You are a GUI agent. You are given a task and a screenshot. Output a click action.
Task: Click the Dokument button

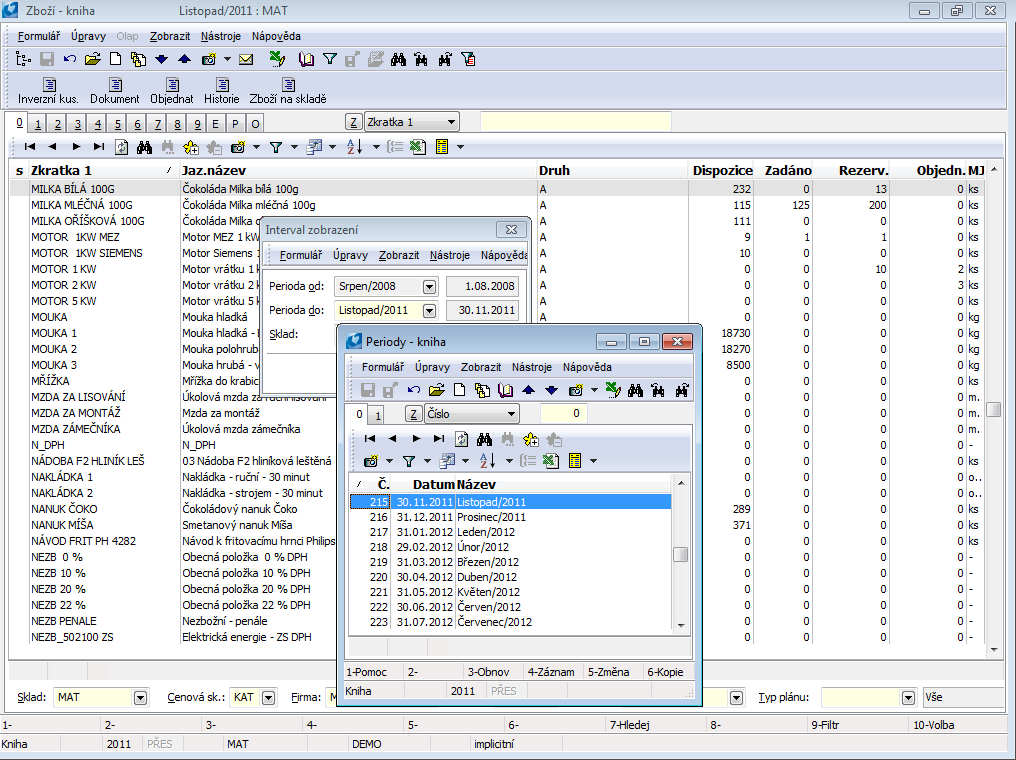[x=115, y=90]
